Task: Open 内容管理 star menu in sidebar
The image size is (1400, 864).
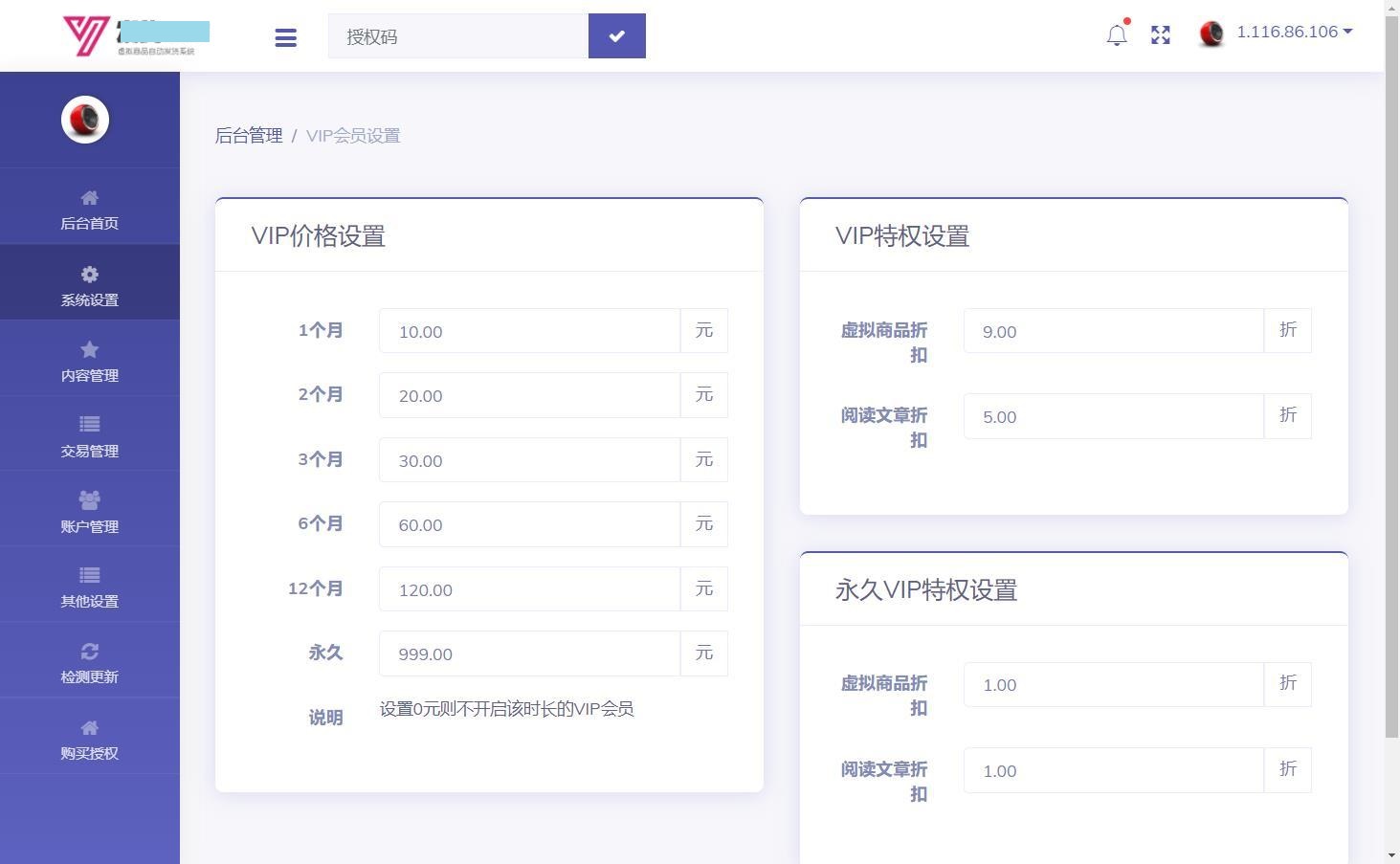Action: click(90, 361)
